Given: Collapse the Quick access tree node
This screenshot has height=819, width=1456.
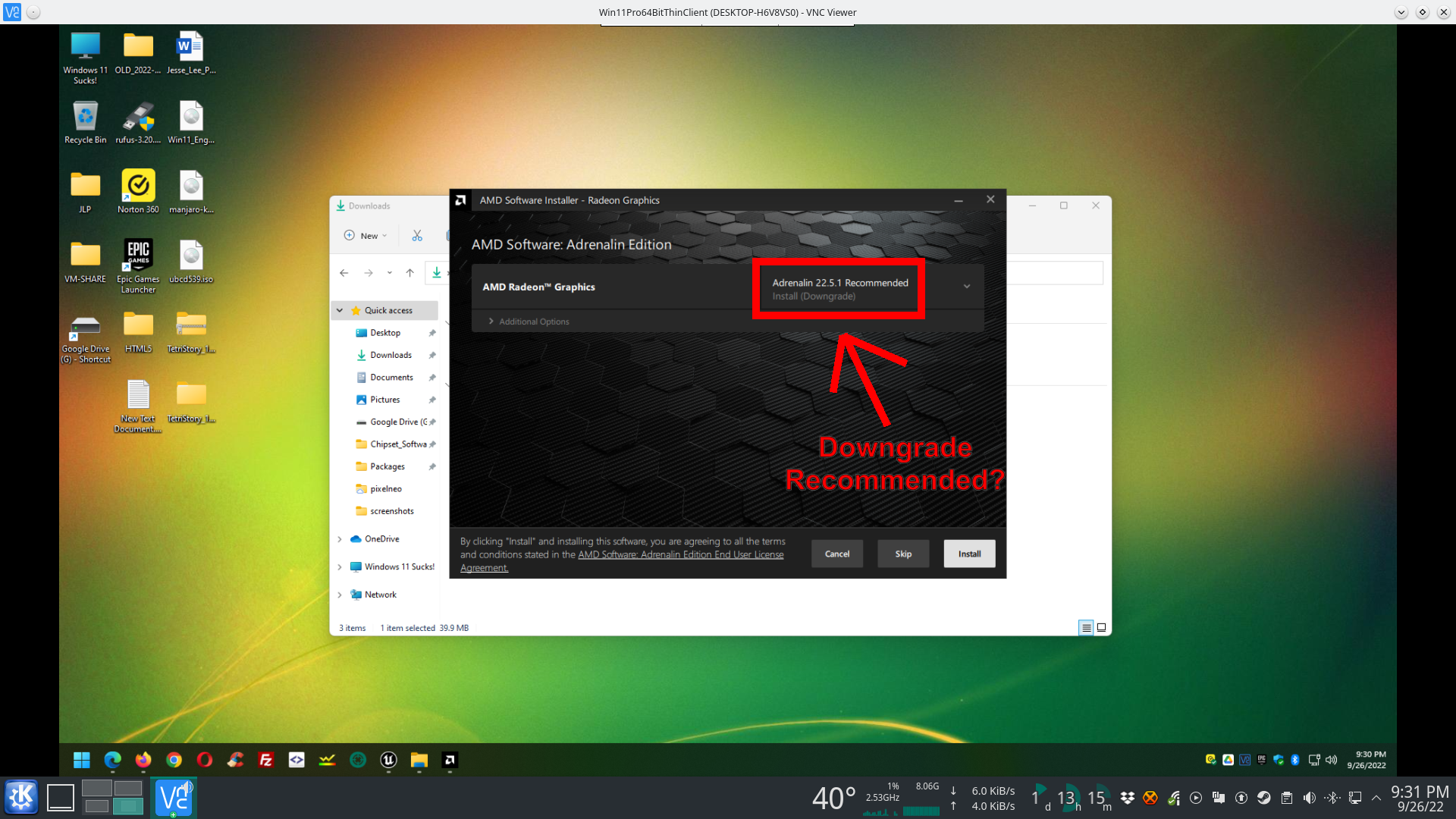Looking at the screenshot, I should (340, 310).
